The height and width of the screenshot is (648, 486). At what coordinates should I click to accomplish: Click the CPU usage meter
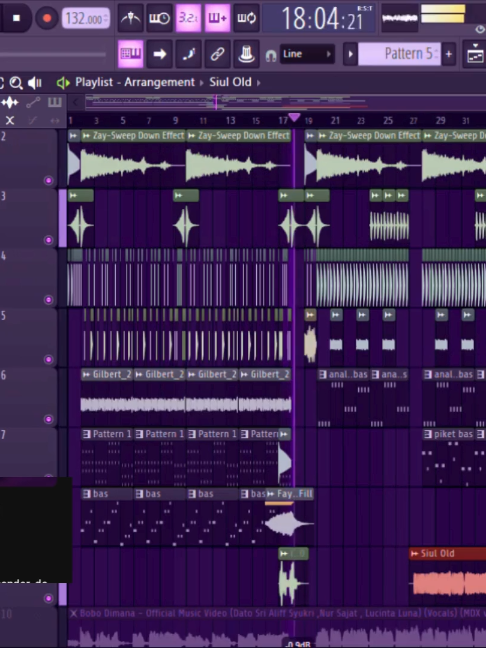coord(442,14)
